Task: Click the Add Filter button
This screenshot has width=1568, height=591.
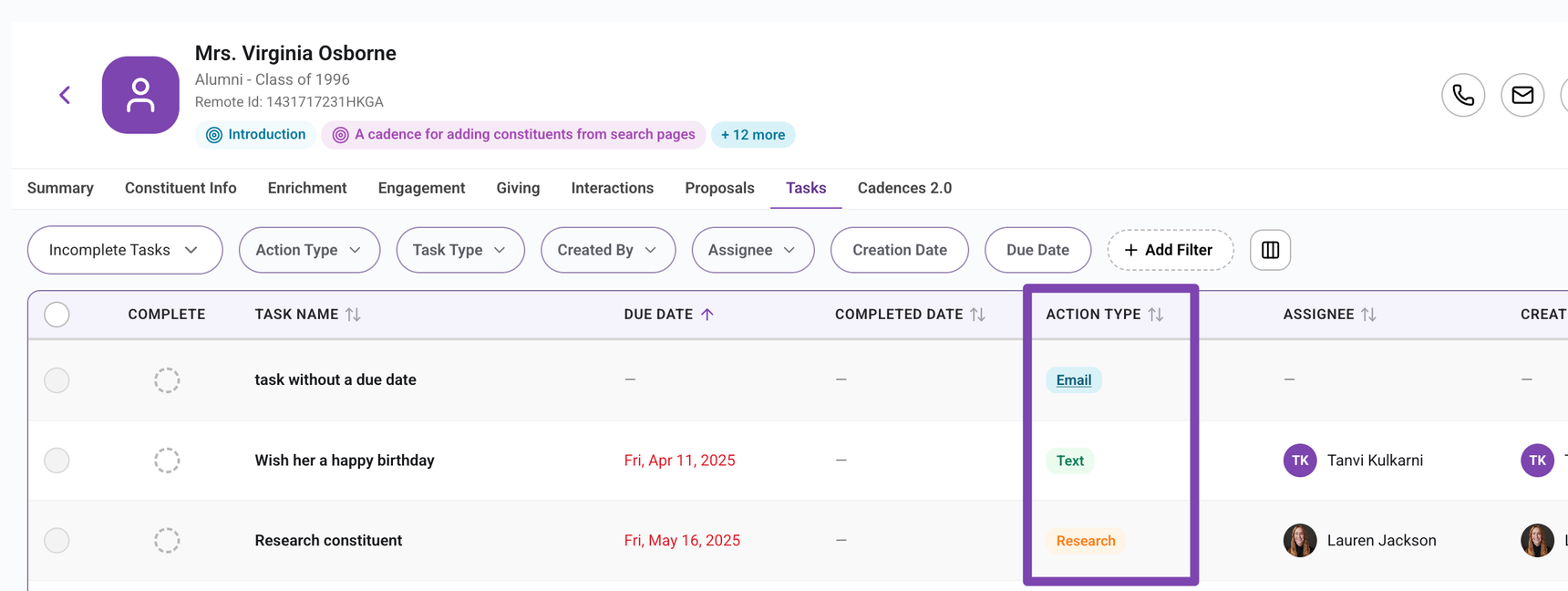Action: click(x=1170, y=250)
